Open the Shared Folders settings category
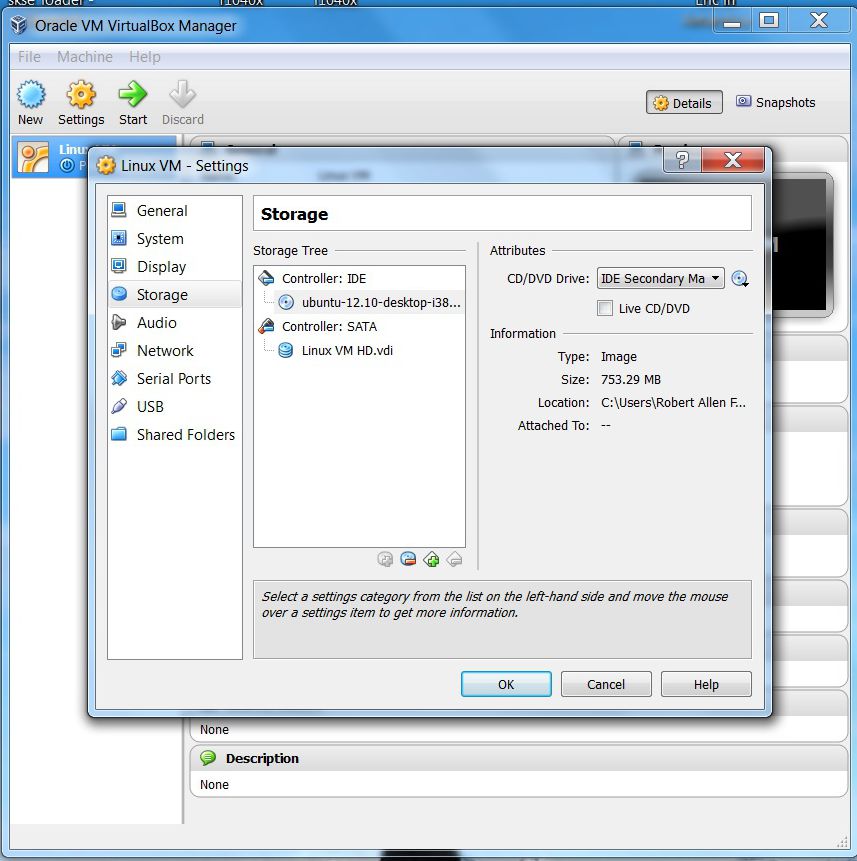The height and width of the screenshot is (861, 857). pyautogui.click(x=175, y=435)
